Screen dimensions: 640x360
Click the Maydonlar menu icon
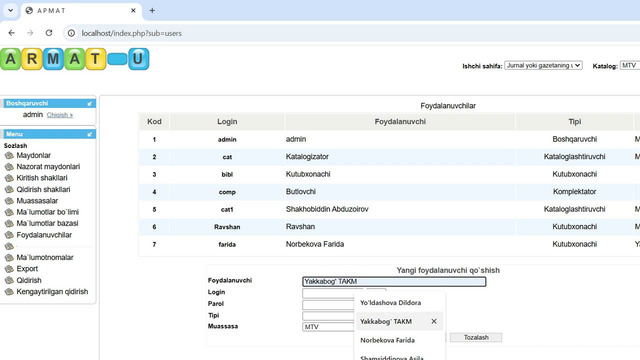[x=9, y=156]
